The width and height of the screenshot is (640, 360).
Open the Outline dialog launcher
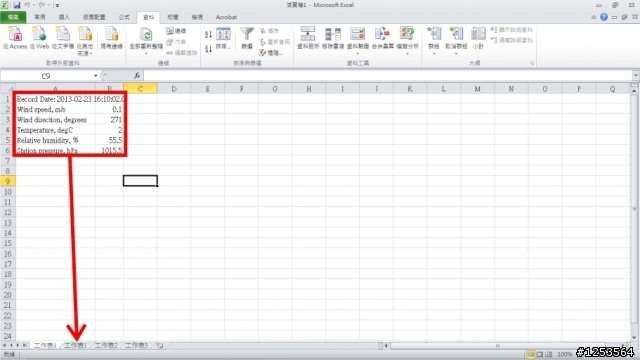pyautogui.click(x=532, y=63)
